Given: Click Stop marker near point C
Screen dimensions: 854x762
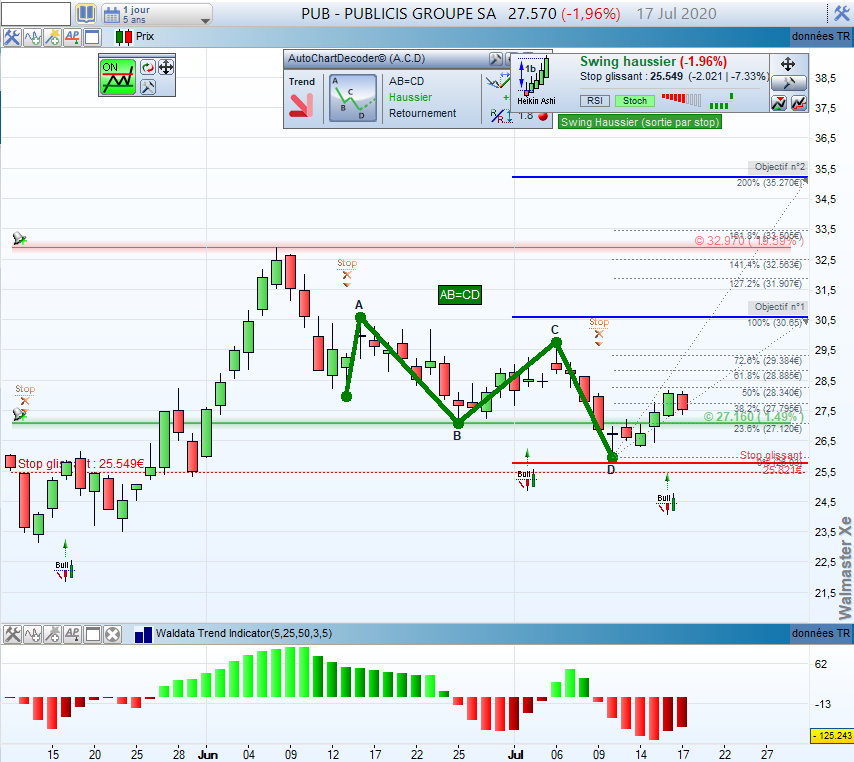Looking at the screenshot, I should [x=599, y=331].
